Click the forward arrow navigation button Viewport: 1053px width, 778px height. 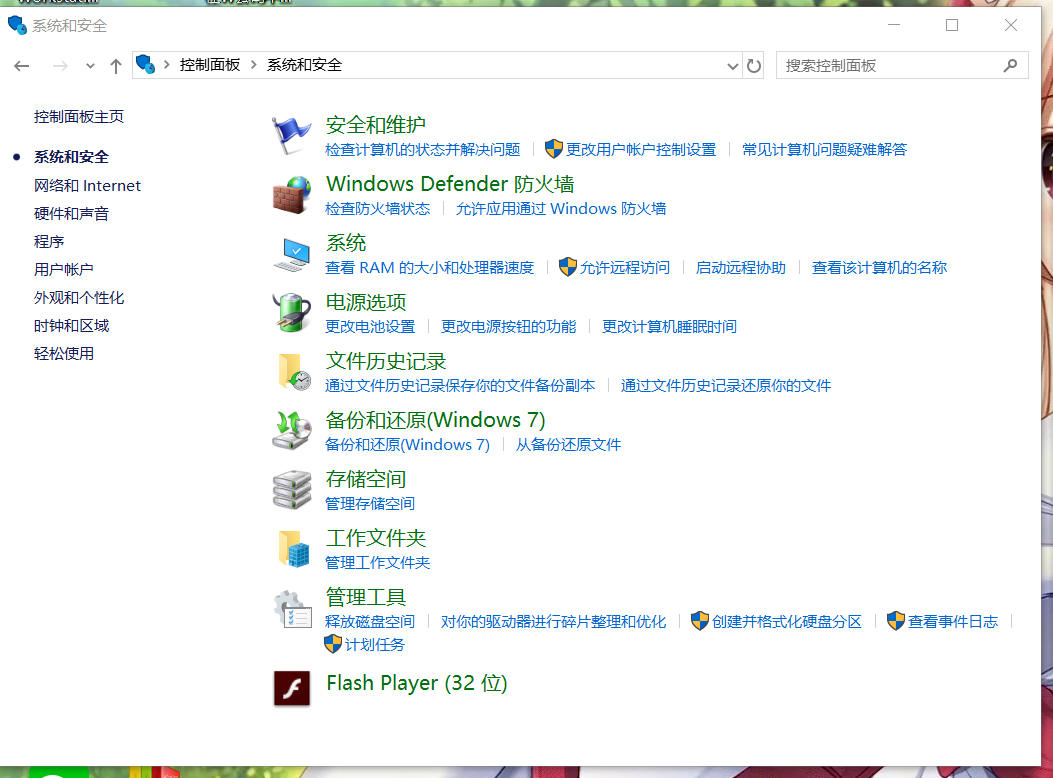(60, 66)
